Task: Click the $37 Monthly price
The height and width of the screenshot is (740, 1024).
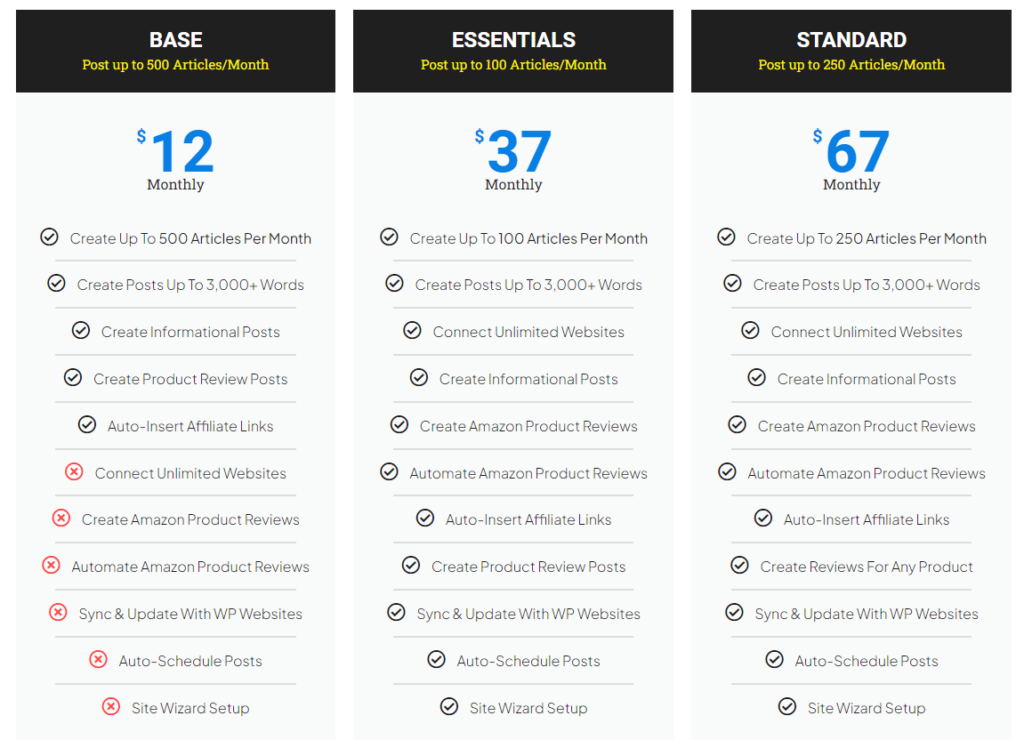Action: [x=513, y=159]
